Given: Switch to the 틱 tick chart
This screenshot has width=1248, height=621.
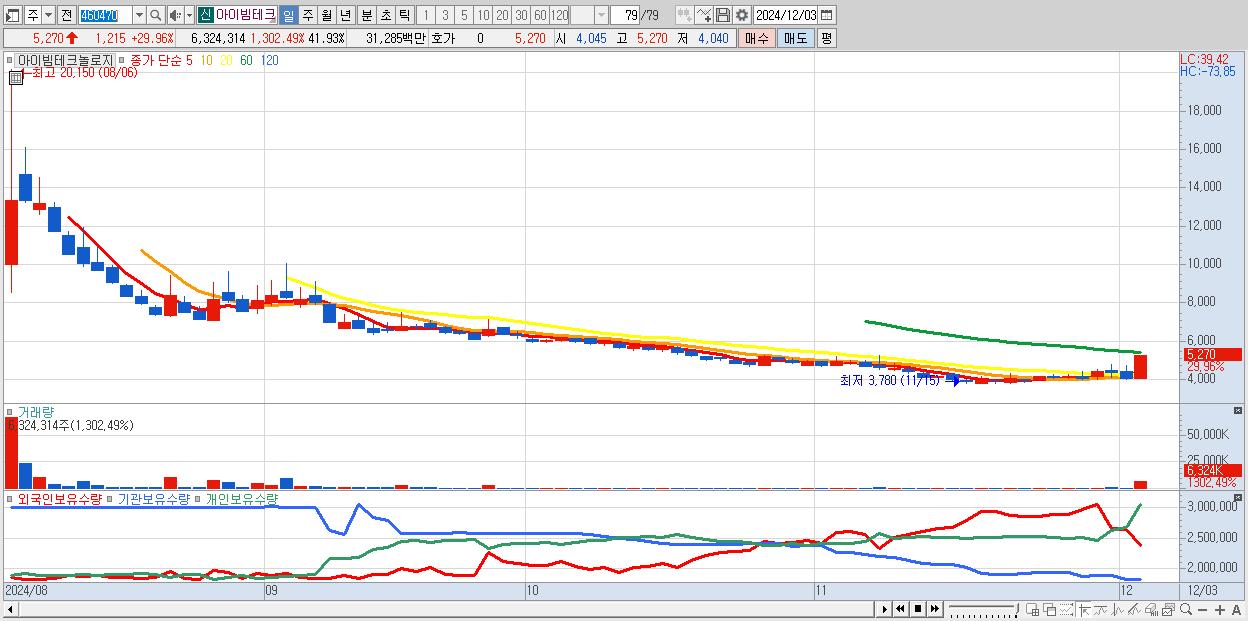Looking at the screenshot, I should (404, 16).
